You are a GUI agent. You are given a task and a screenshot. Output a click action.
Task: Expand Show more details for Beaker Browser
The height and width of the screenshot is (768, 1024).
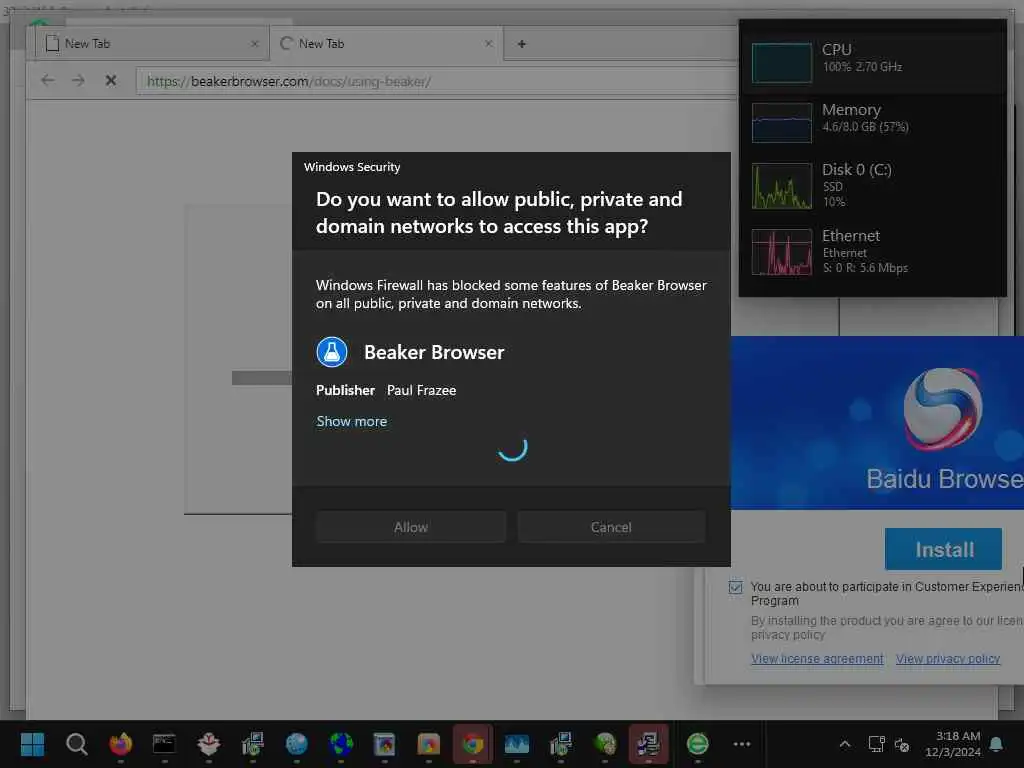(x=351, y=421)
